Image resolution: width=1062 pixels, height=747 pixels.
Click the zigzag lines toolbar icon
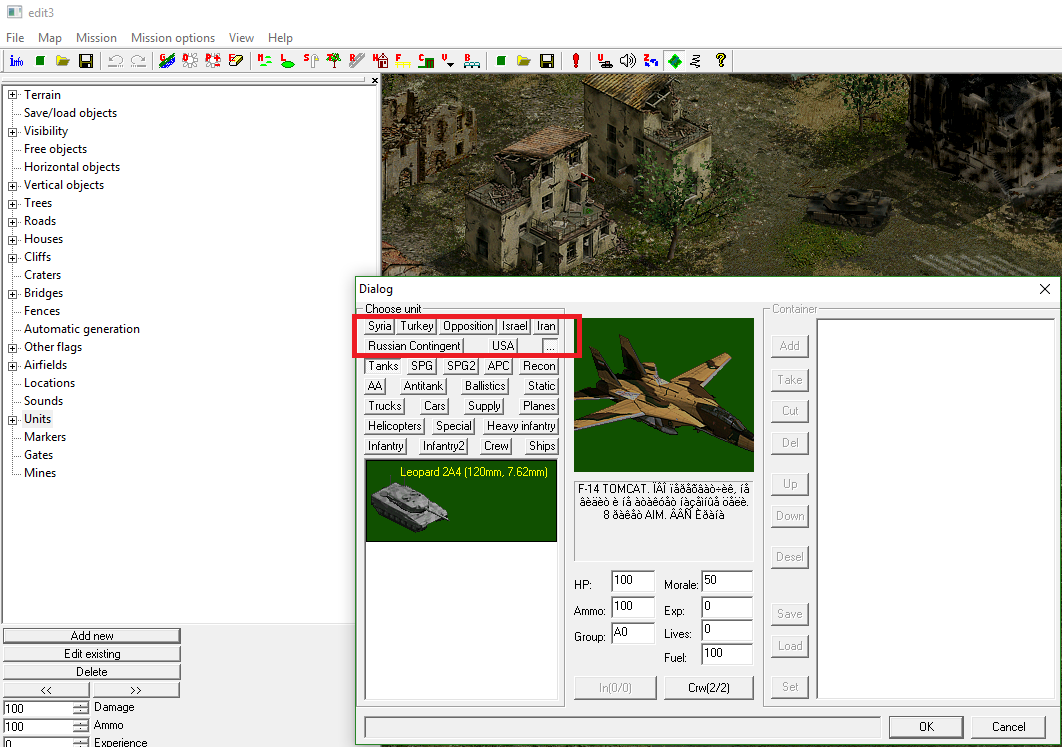tap(696, 61)
